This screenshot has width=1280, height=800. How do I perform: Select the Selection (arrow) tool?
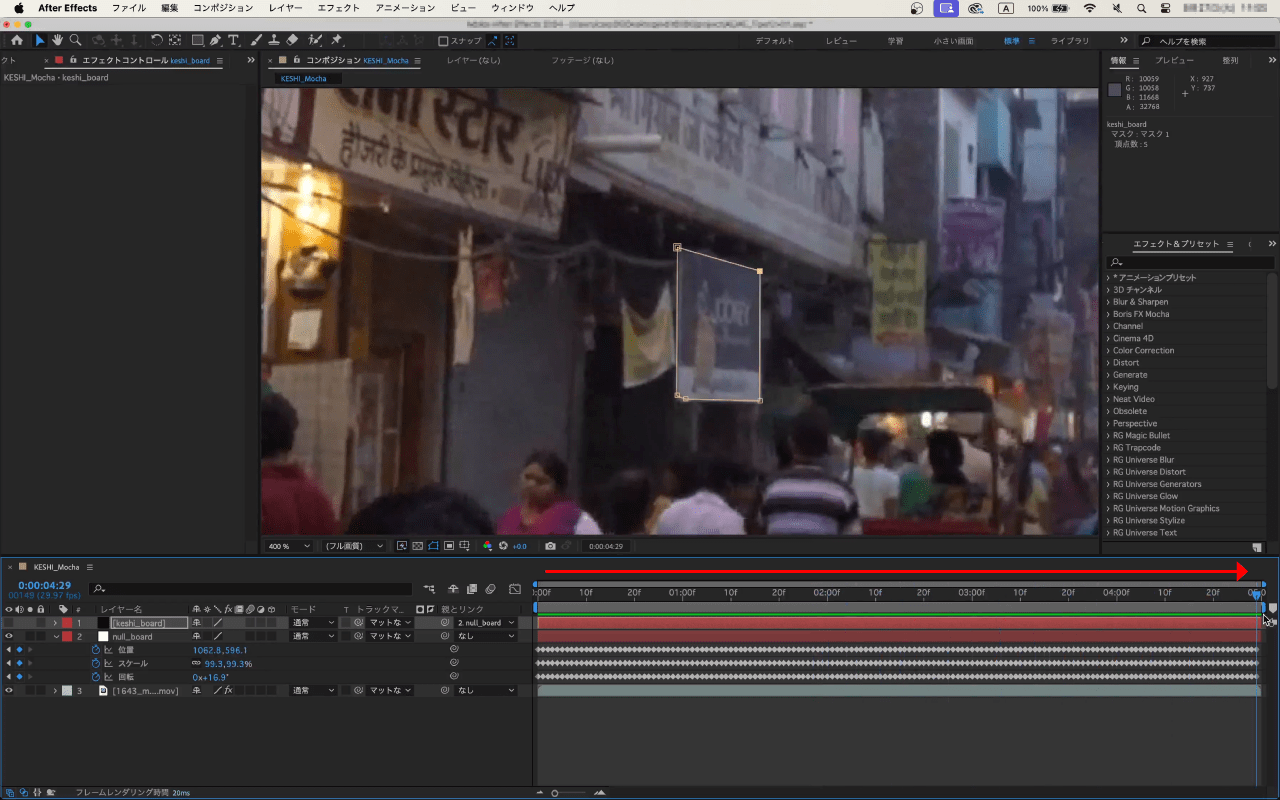tap(40, 41)
